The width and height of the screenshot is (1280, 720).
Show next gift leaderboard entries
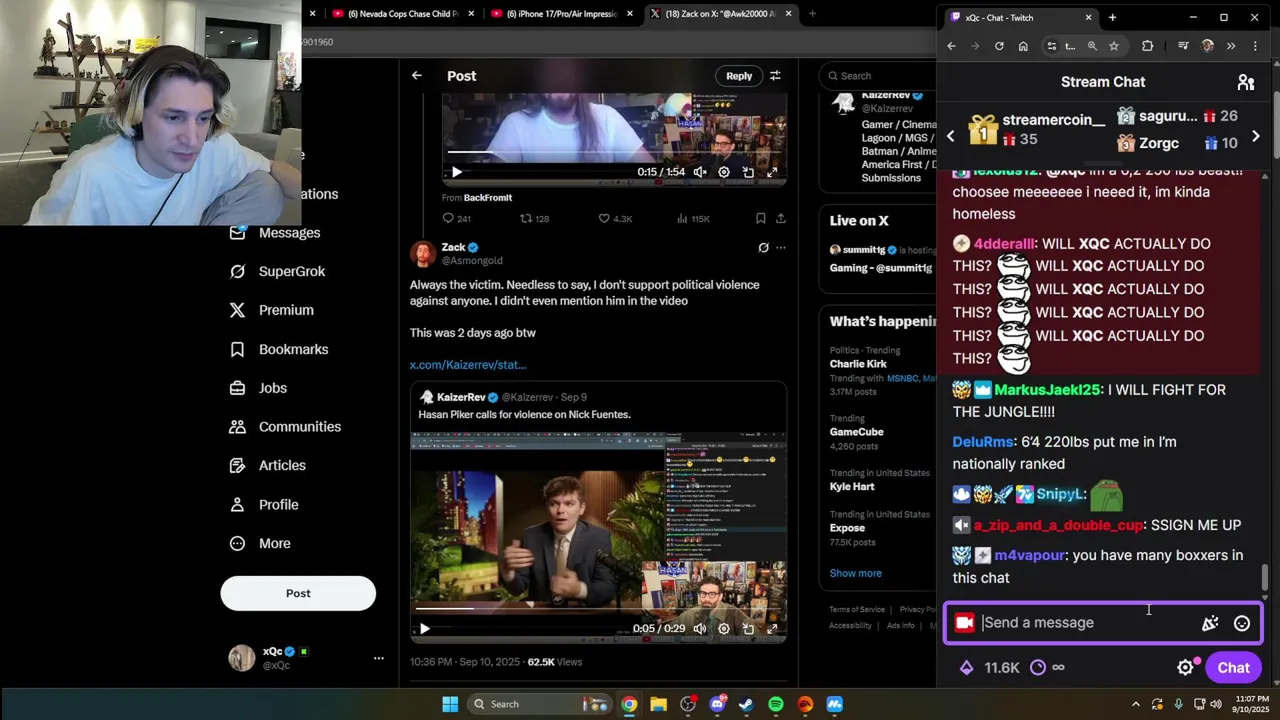[x=1256, y=136]
